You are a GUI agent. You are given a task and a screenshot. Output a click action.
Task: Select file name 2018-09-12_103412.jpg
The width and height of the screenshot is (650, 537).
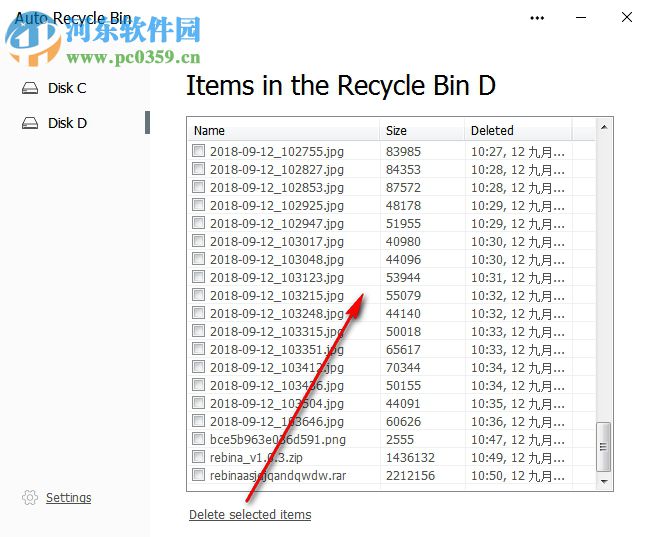coord(277,367)
